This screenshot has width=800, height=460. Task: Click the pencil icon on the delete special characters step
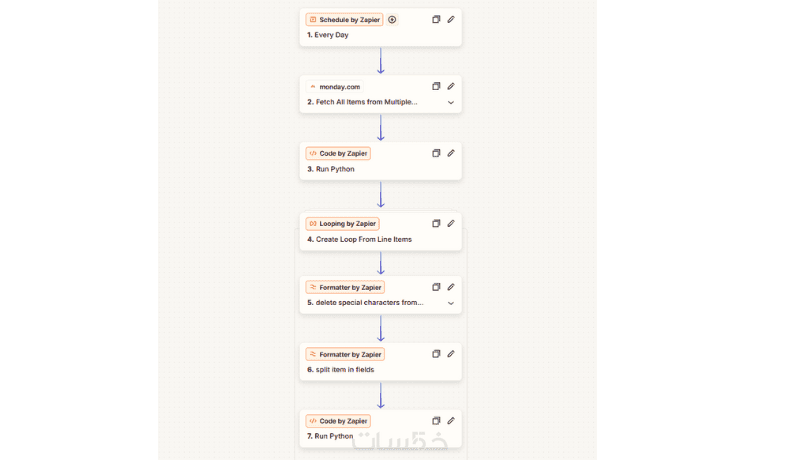click(x=451, y=287)
